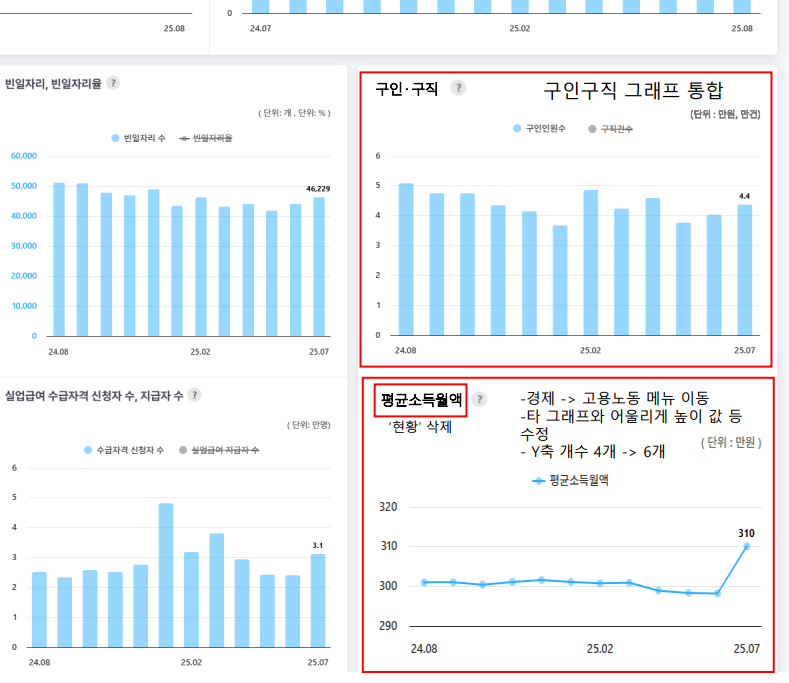
Task: Click the 평균소득월액 chart title
Action: [421, 400]
